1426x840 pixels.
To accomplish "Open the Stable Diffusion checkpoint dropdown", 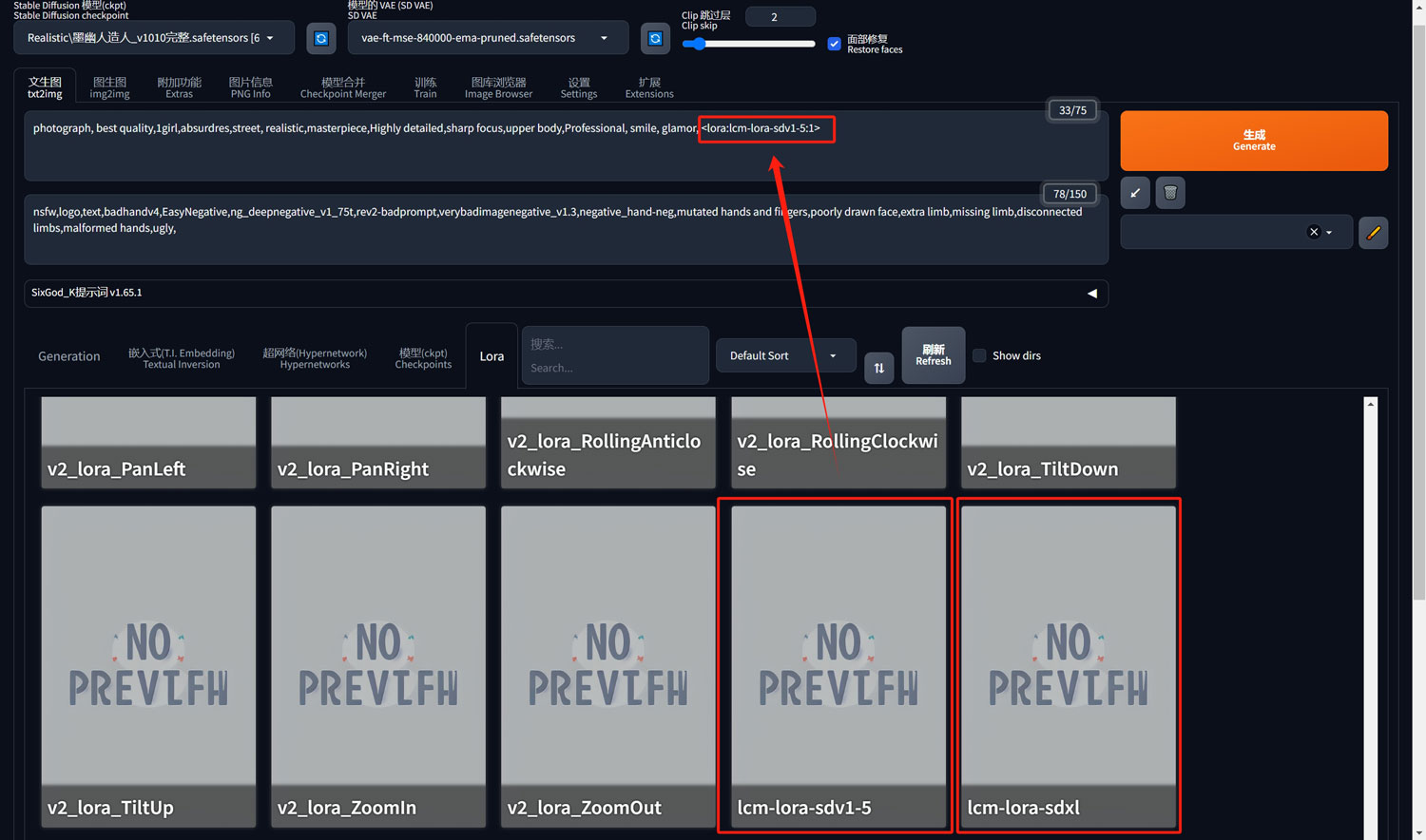I will coord(153,38).
